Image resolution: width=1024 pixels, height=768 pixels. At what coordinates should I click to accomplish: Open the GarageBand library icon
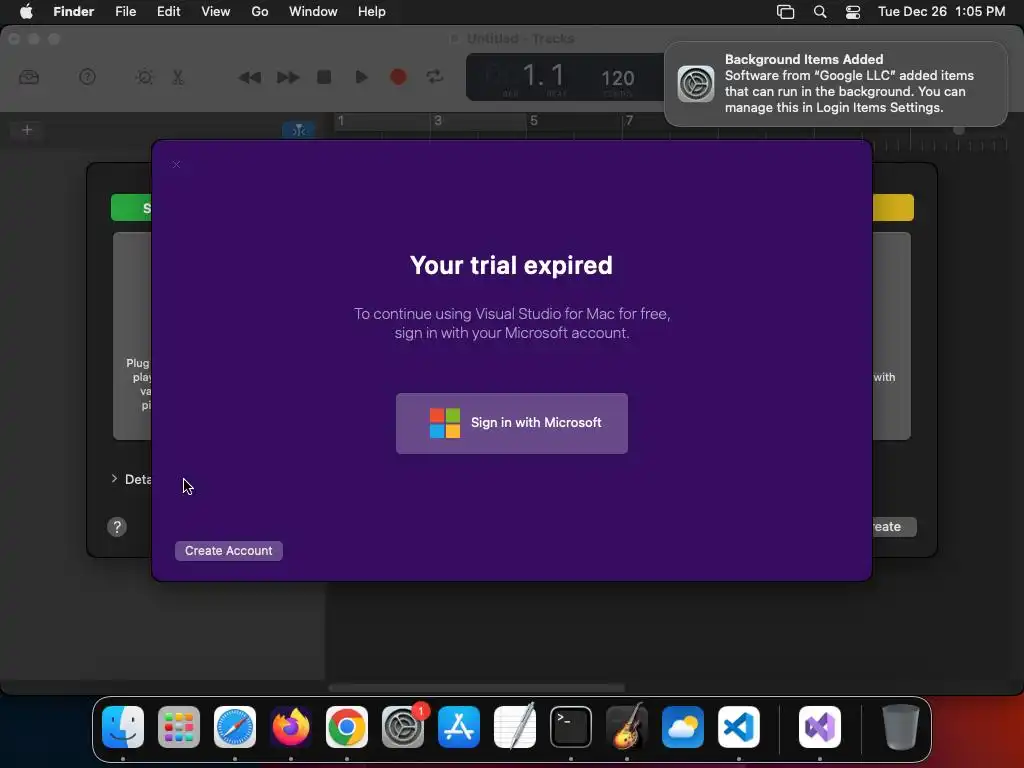[x=29, y=77]
